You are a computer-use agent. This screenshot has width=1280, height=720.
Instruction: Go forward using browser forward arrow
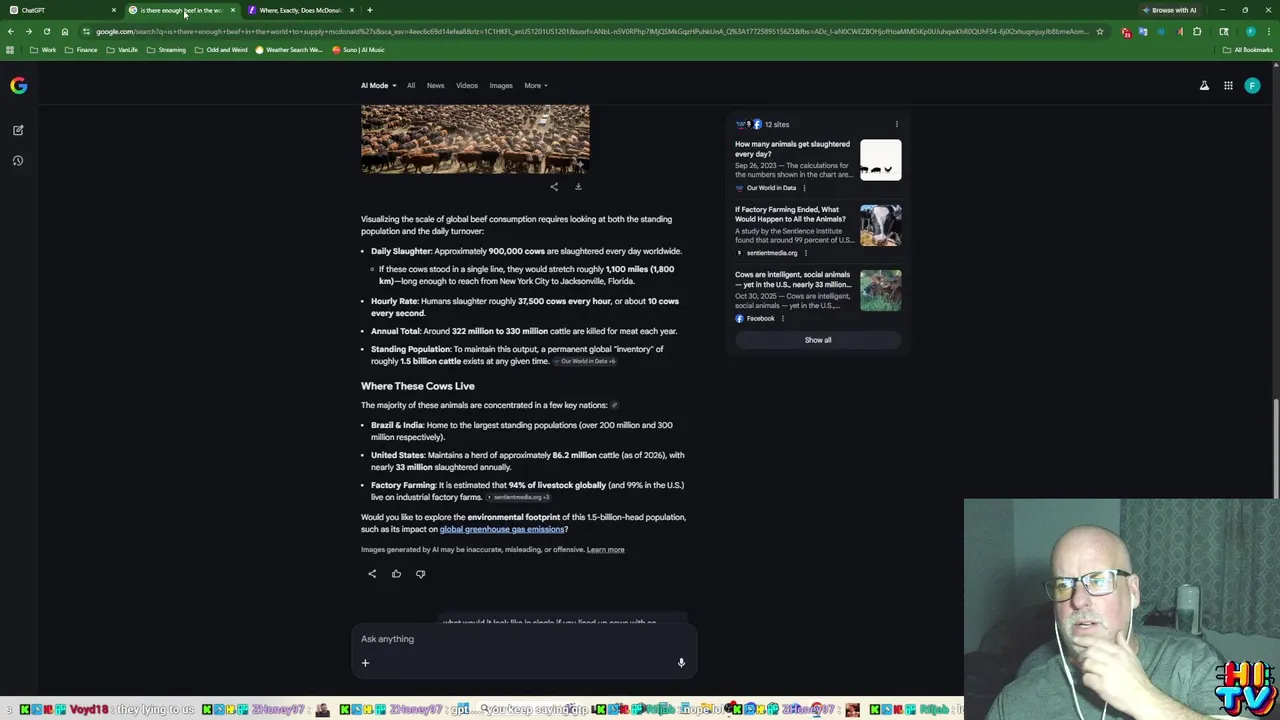click(28, 31)
